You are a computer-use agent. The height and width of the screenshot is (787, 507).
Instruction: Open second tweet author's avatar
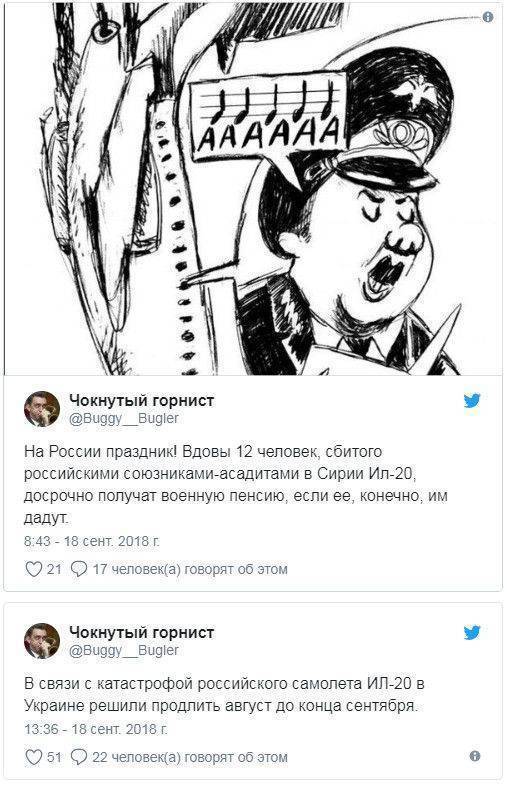(x=42, y=640)
